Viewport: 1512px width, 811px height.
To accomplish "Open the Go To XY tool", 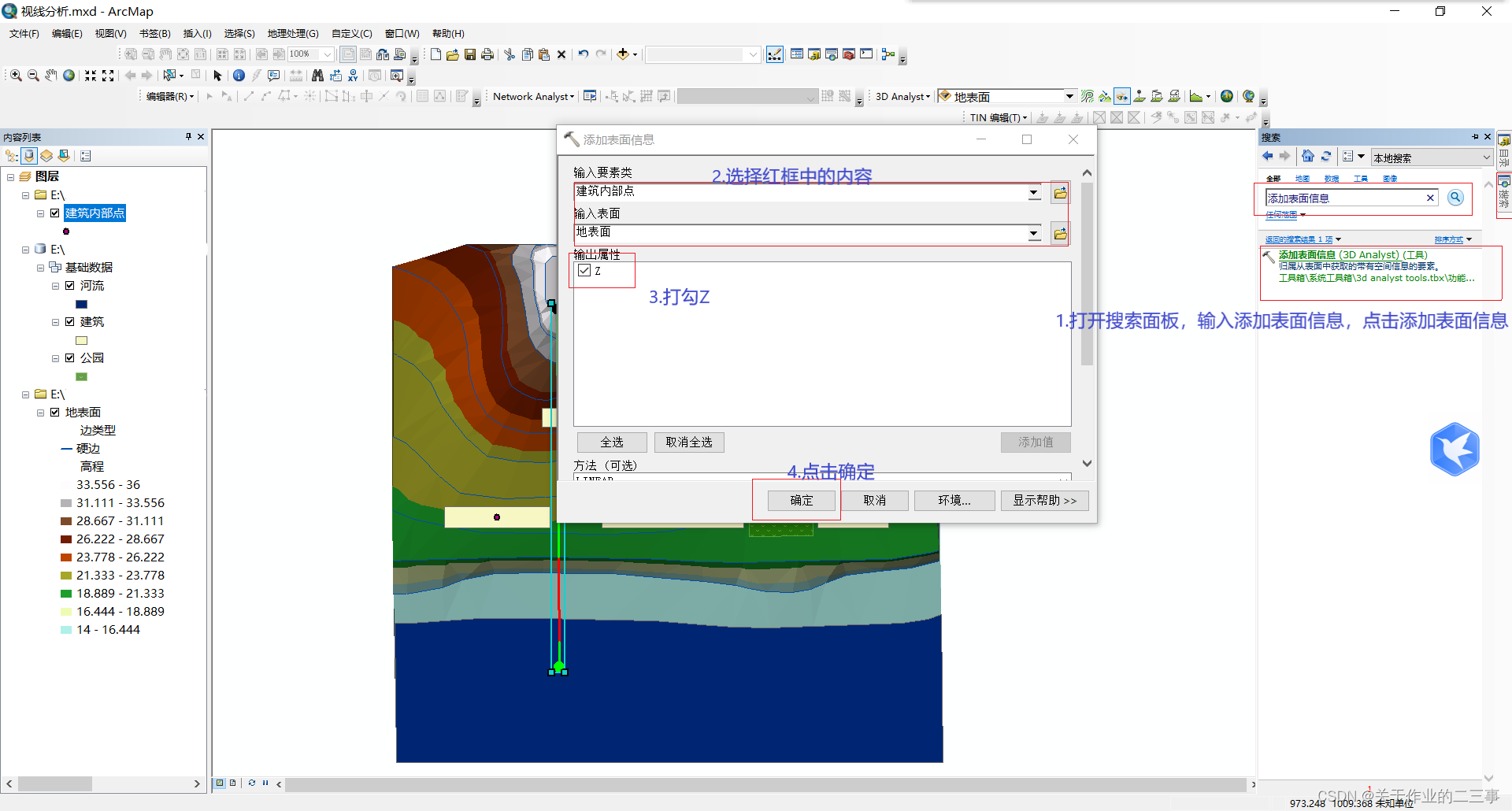I will point(353,75).
